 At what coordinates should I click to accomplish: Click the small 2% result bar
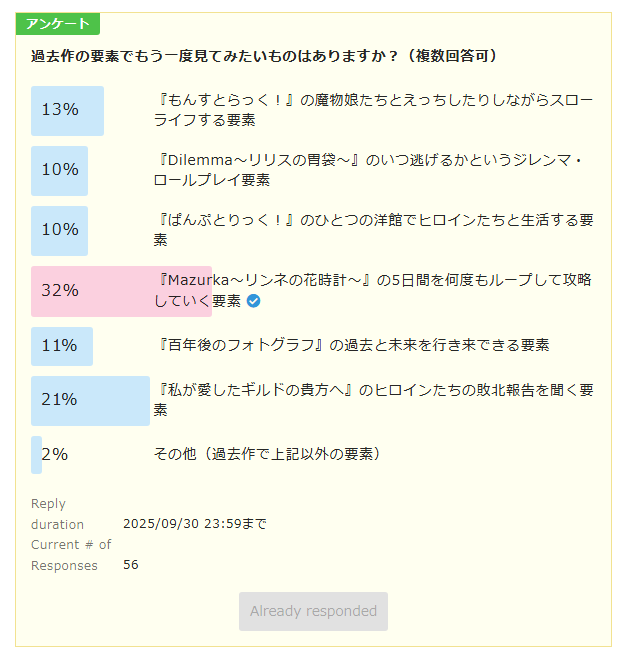37,454
